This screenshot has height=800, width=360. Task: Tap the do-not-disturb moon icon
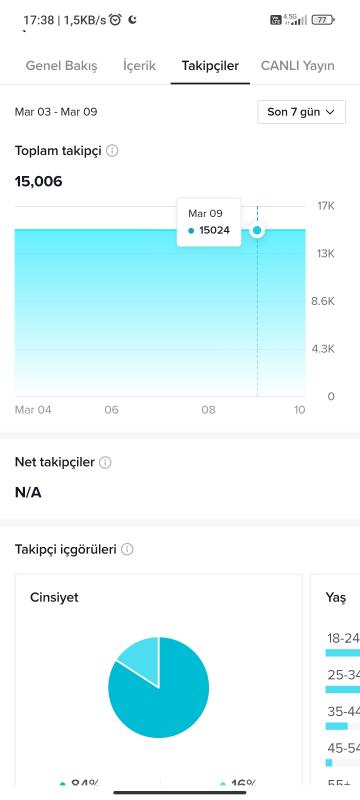pyautogui.click(x=132, y=20)
